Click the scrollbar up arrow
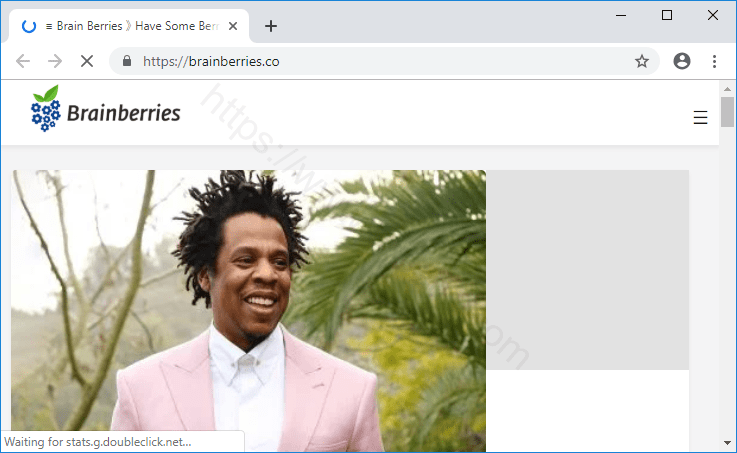 (x=727, y=89)
